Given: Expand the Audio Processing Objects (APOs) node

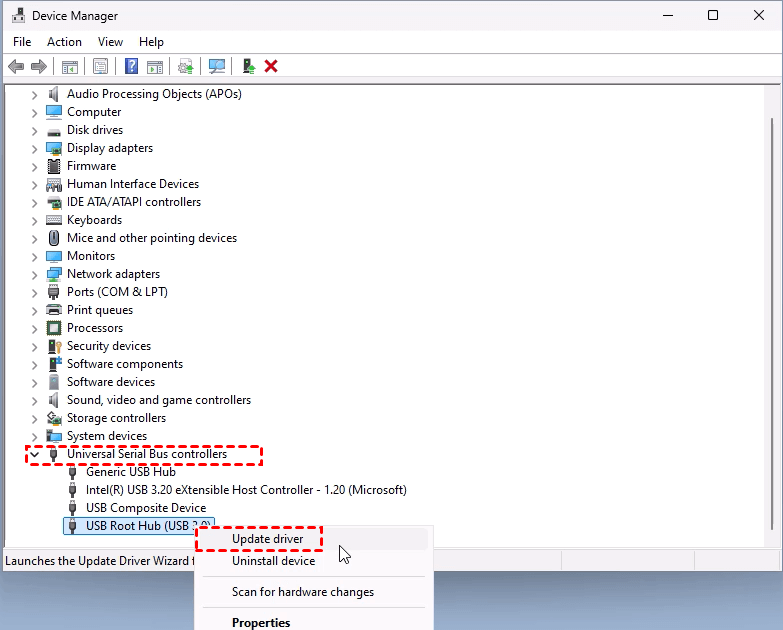Looking at the screenshot, I should (34, 95).
